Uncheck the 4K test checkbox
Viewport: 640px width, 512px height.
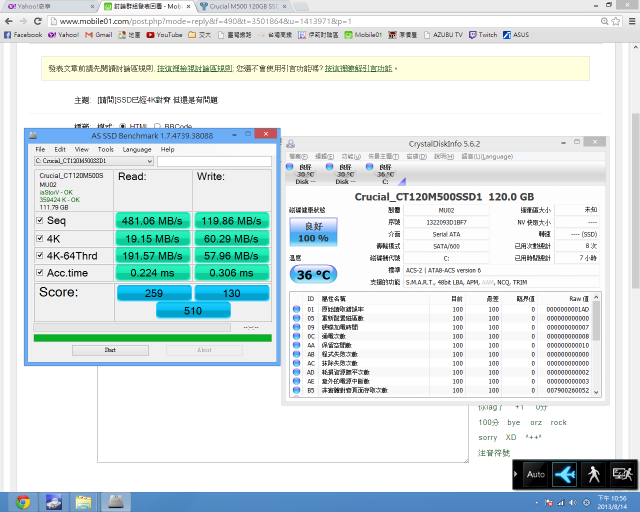40,238
